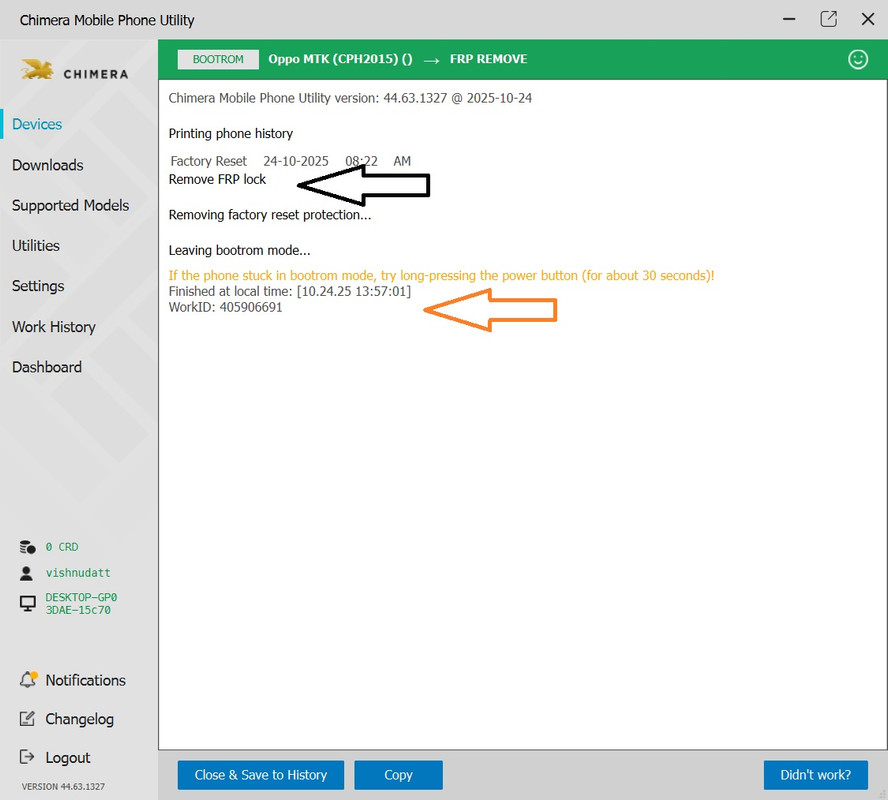The image size is (888, 800).
Task: Click the Remove FRP lock line
Action: (x=217, y=179)
